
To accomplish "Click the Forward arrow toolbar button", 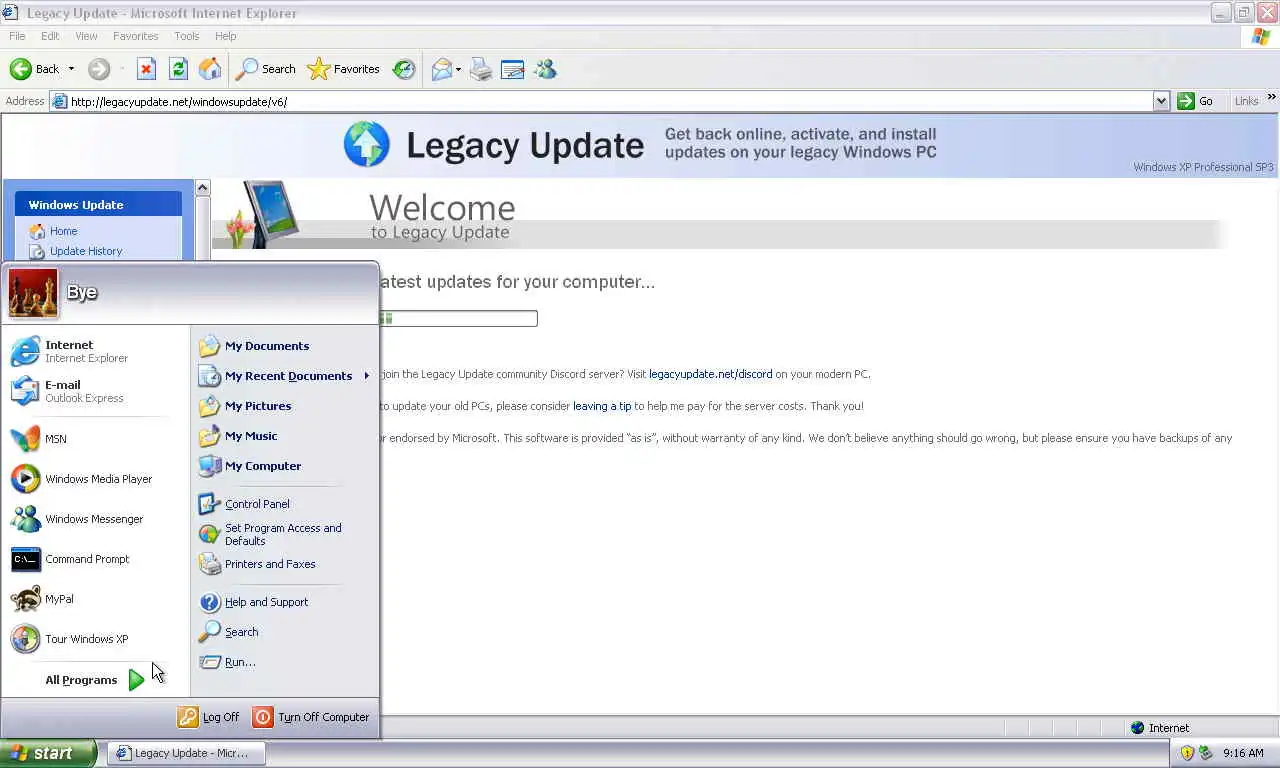I will [x=98, y=69].
